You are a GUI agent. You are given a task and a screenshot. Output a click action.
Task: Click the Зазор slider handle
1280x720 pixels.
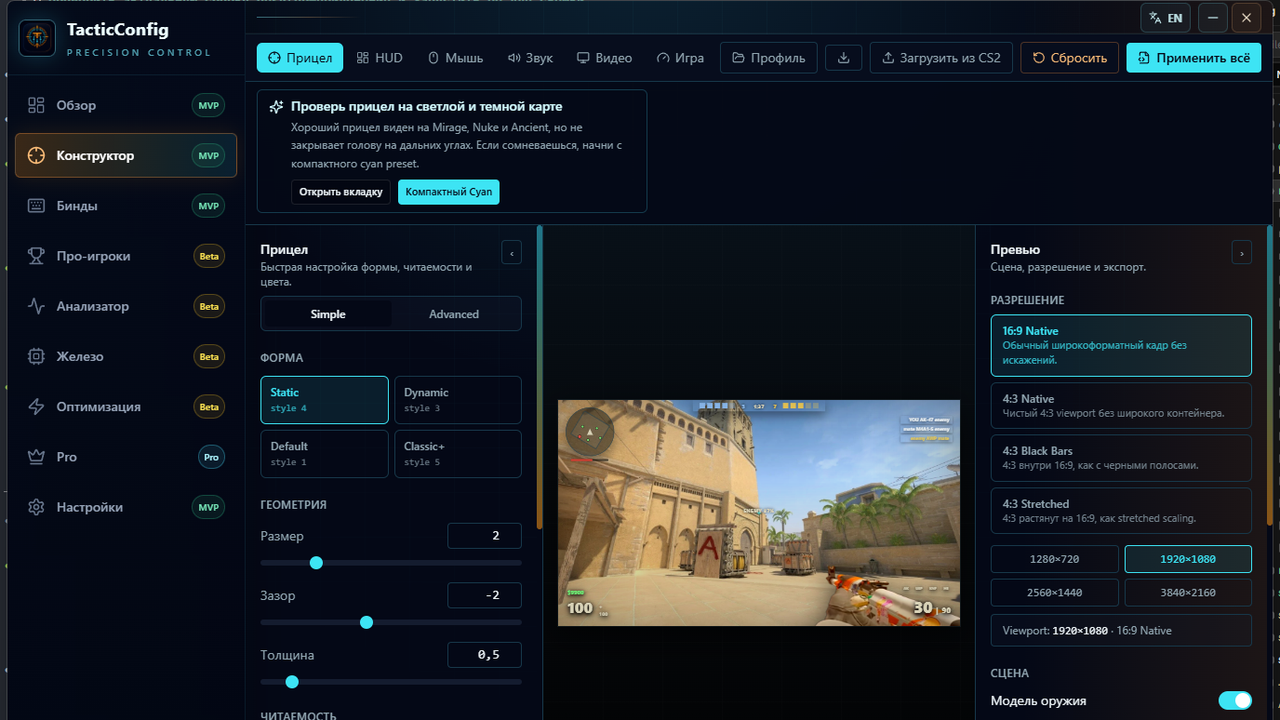point(366,622)
